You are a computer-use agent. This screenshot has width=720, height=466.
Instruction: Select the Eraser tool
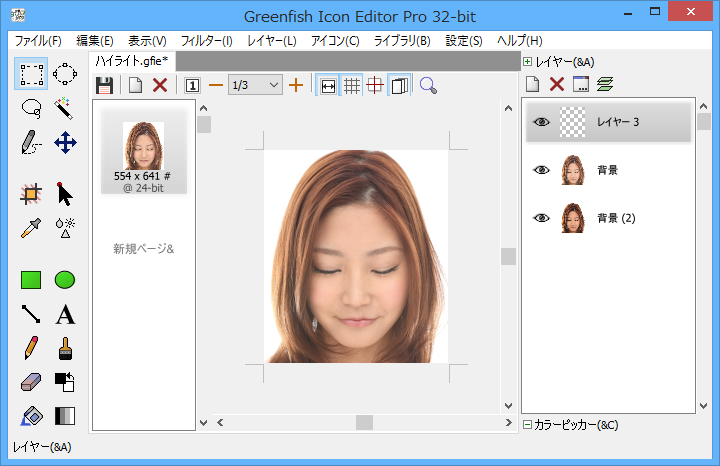tap(31, 382)
